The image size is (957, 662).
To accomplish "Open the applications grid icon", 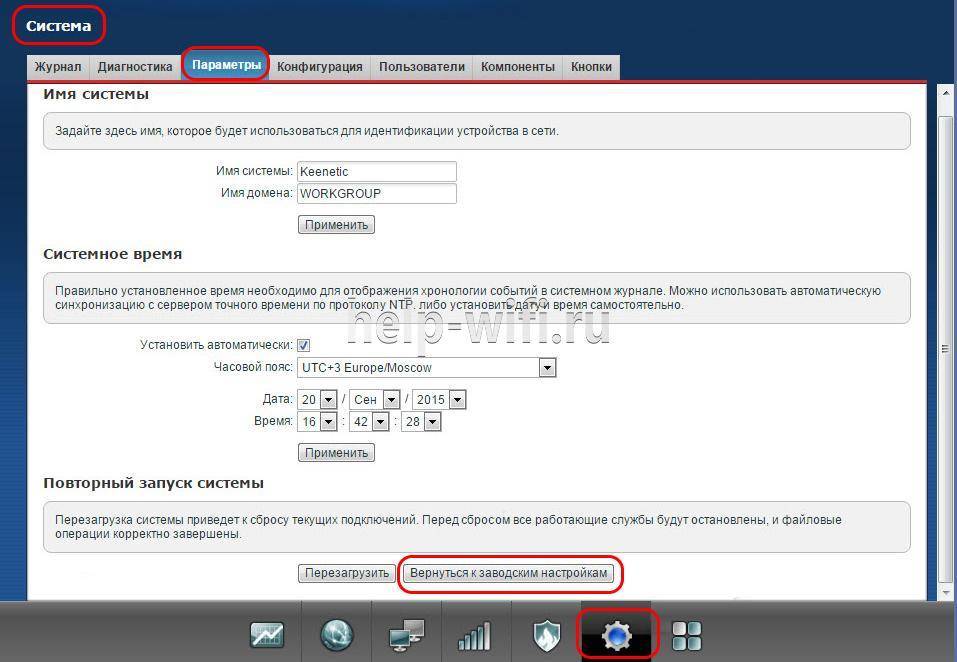I will (x=687, y=636).
